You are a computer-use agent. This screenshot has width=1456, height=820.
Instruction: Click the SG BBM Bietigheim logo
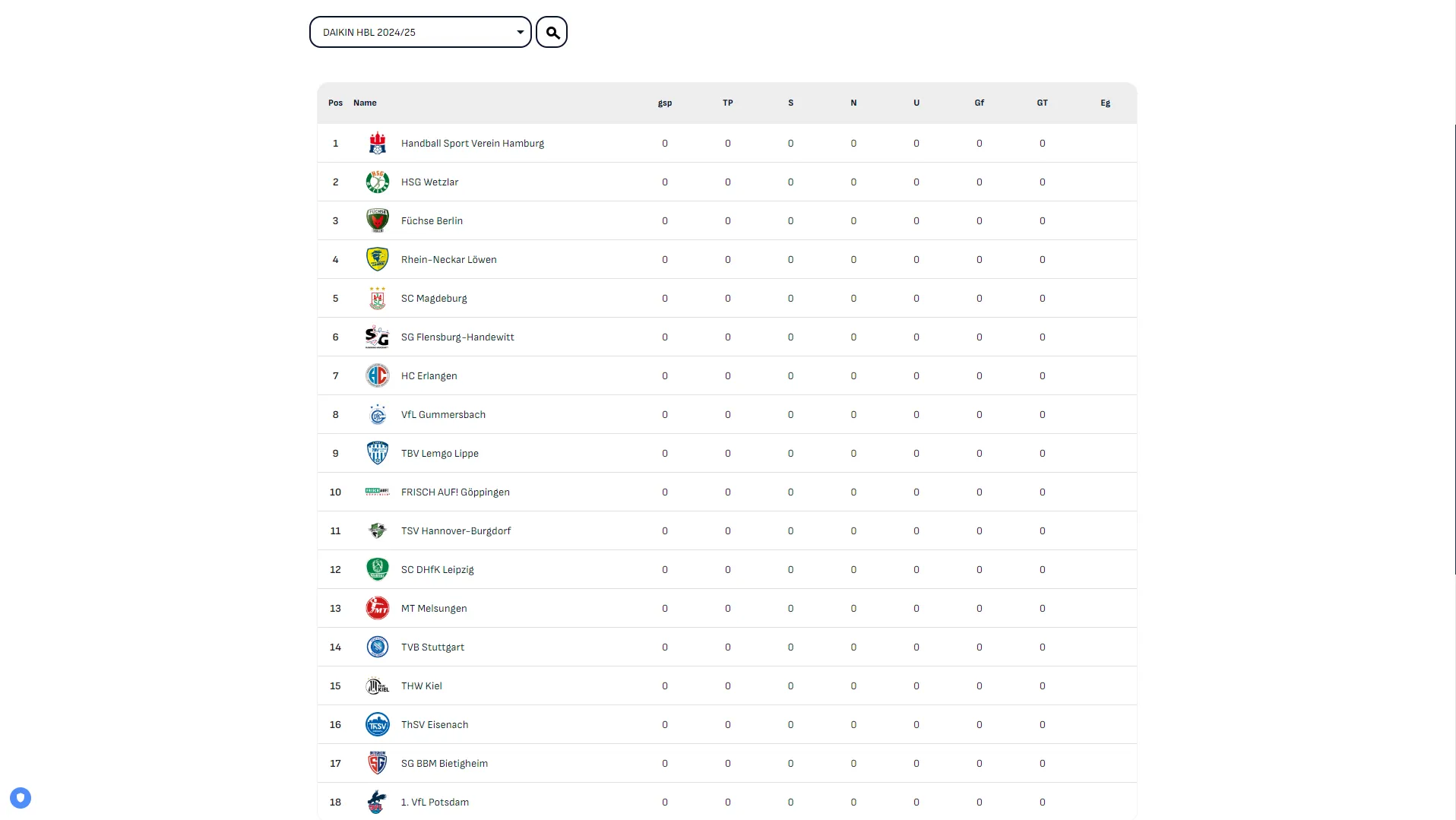pyautogui.click(x=377, y=764)
